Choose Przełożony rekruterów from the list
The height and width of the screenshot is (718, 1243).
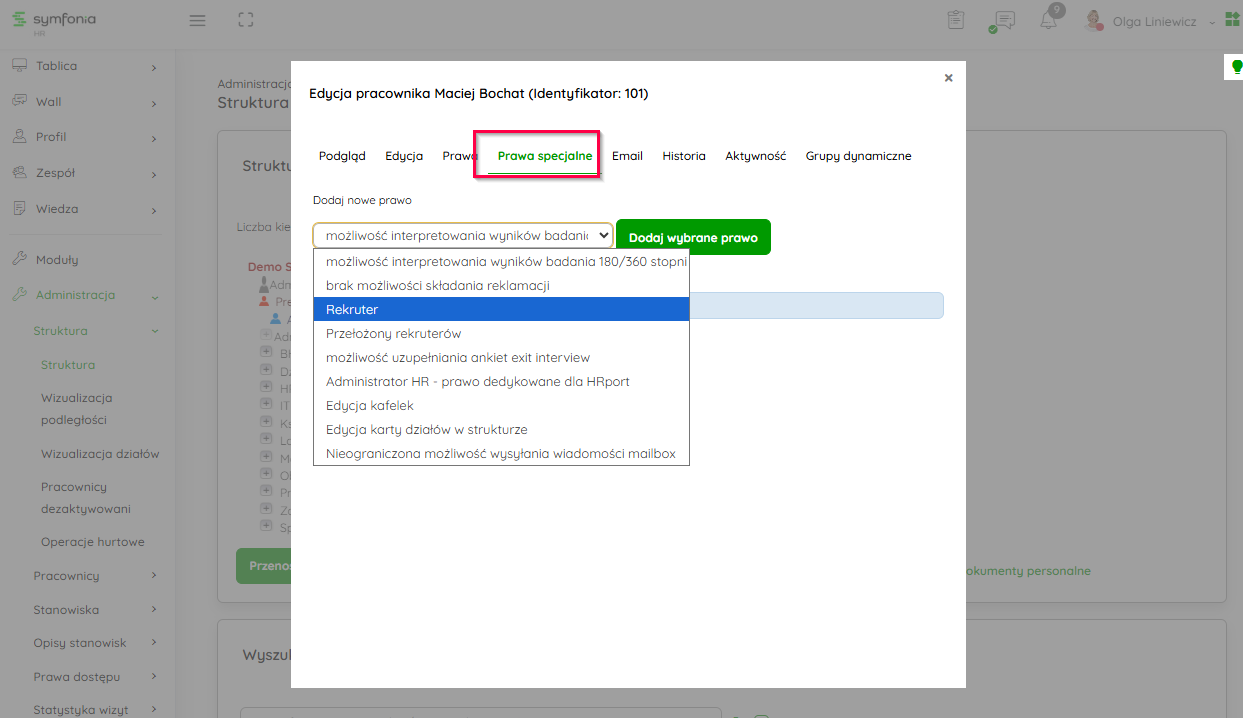(501, 334)
